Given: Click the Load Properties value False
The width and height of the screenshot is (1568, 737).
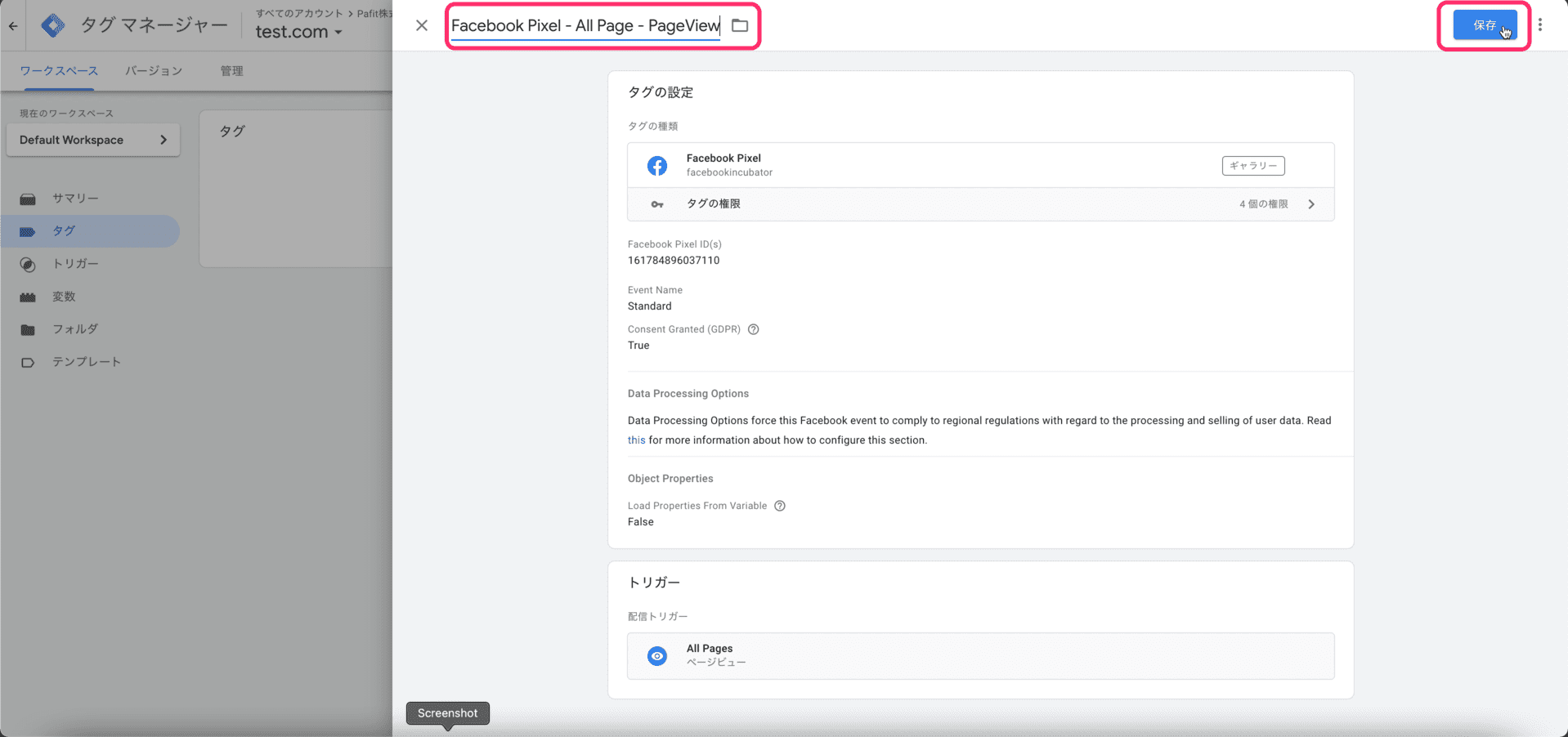Looking at the screenshot, I should 640,522.
